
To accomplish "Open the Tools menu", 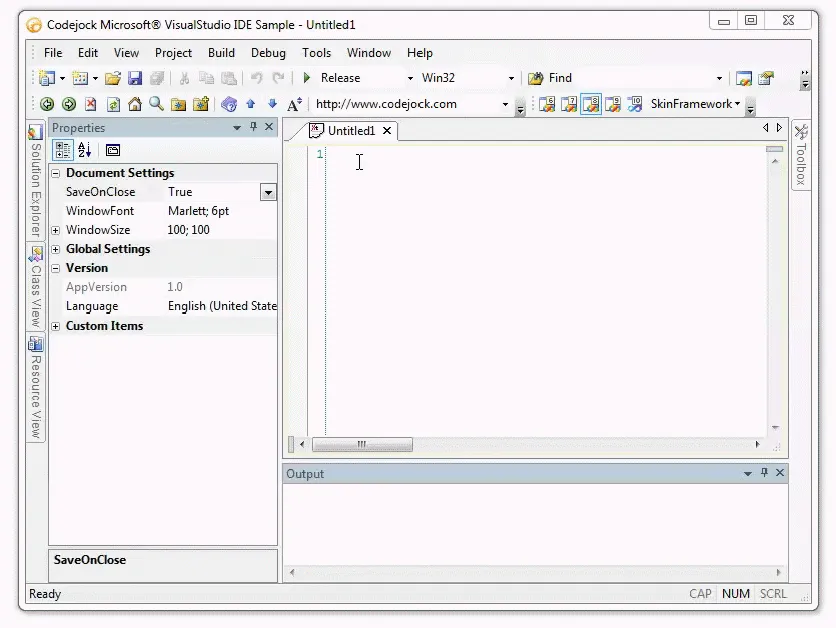I will 316,53.
